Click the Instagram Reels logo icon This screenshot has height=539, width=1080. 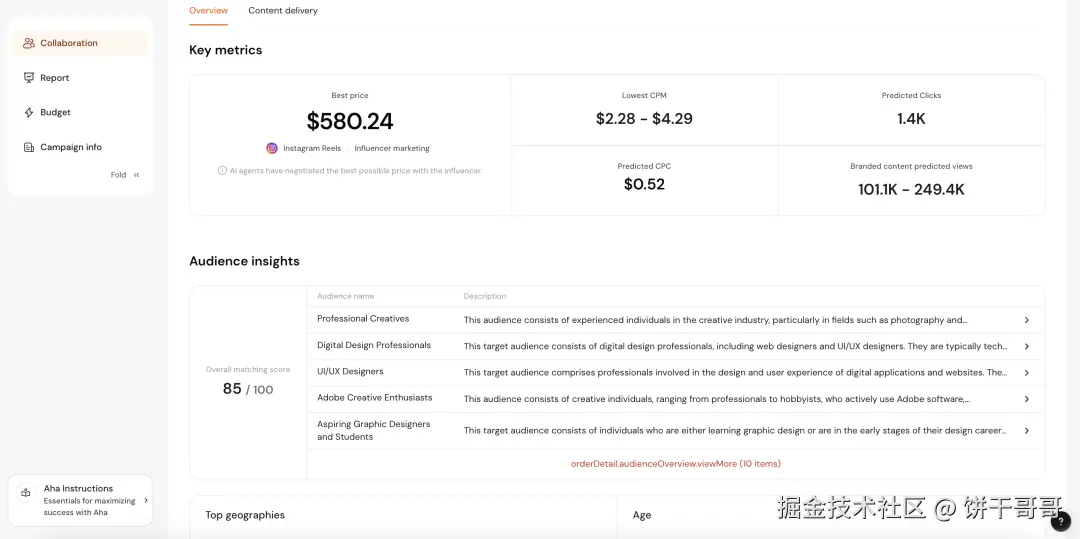[272, 148]
